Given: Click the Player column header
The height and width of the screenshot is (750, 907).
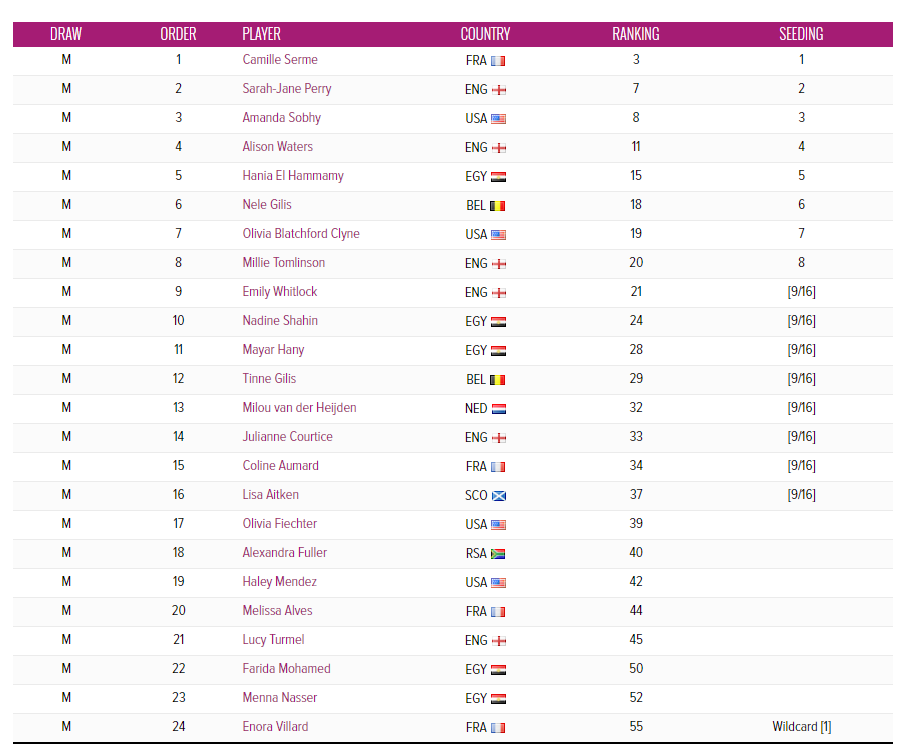Looking at the screenshot, I should 261,34.
